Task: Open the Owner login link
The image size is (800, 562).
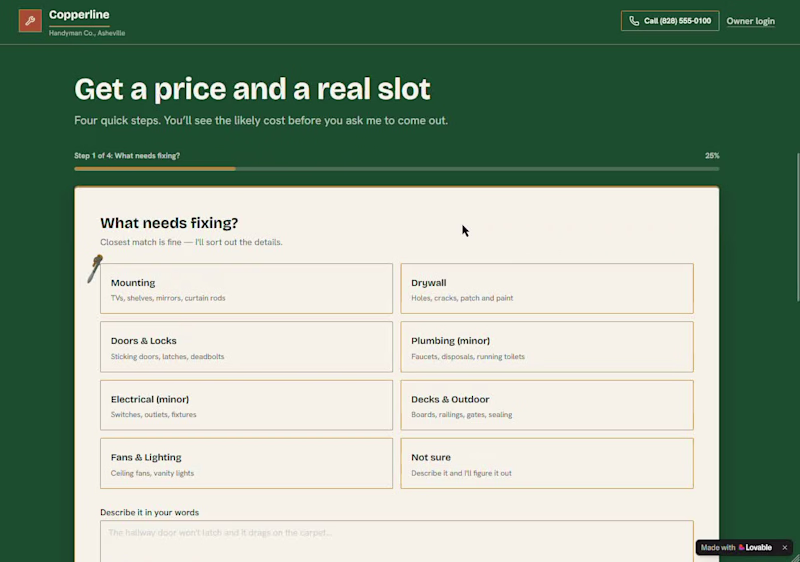Action: pyautogui.click(x=751, y=21)
